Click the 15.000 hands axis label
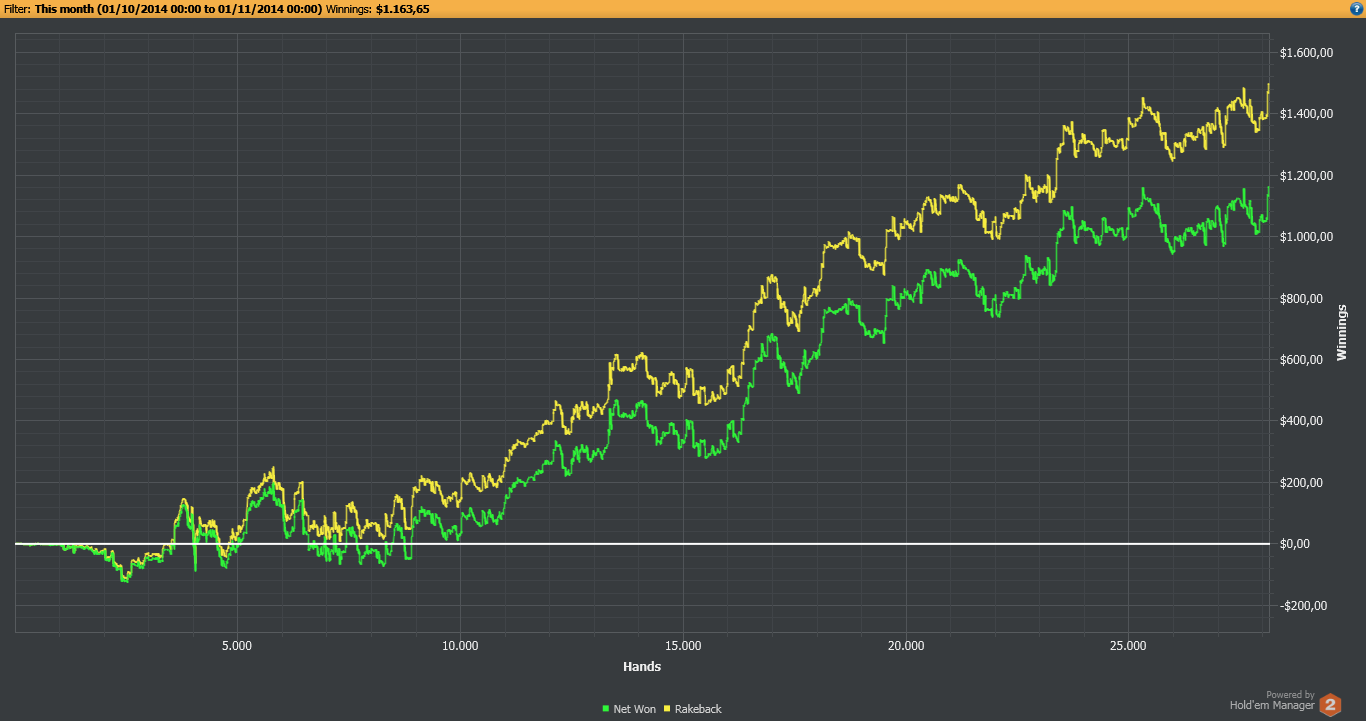 pos(682,645)
